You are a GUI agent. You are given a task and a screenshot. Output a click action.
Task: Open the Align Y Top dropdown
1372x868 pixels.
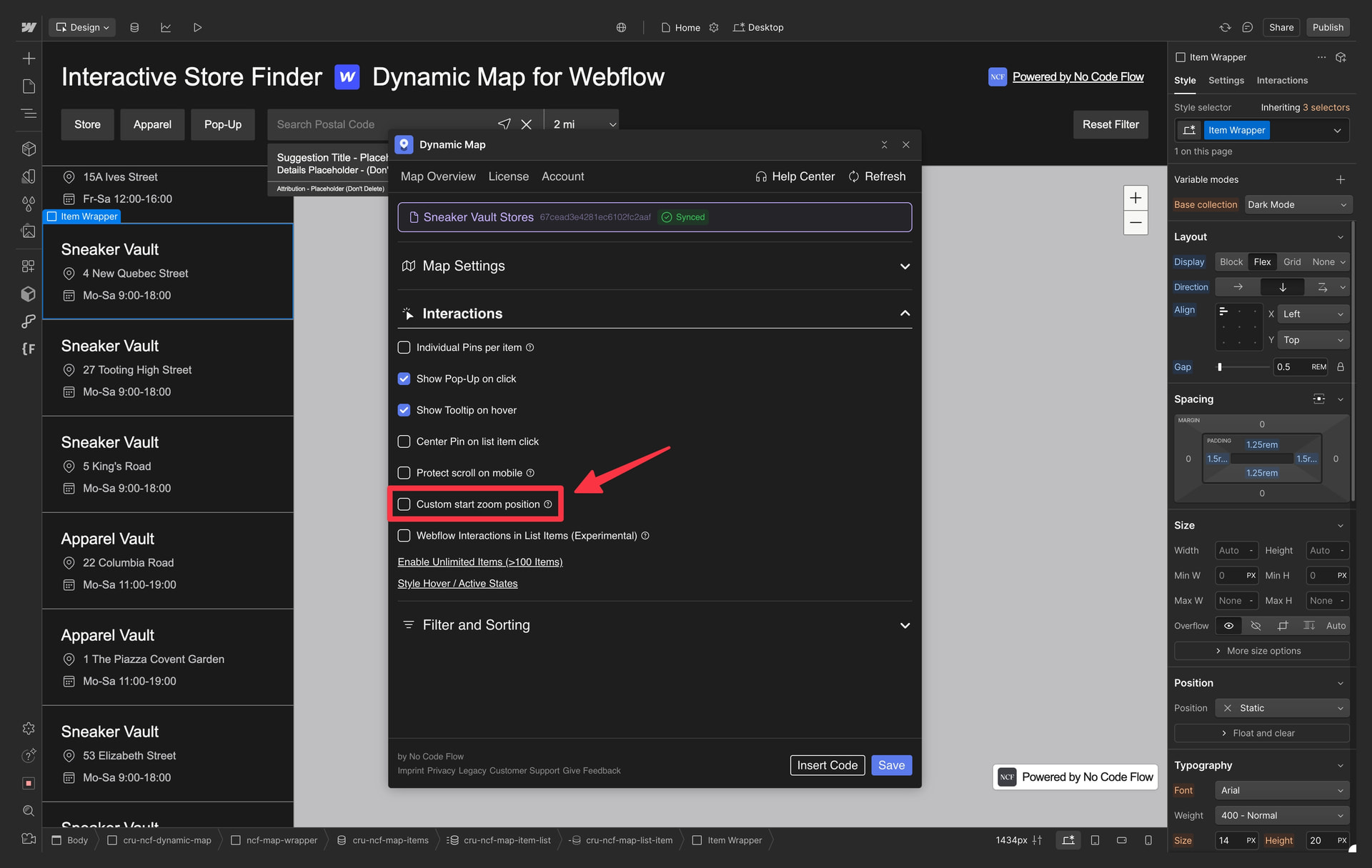(x=1313, y=340)
